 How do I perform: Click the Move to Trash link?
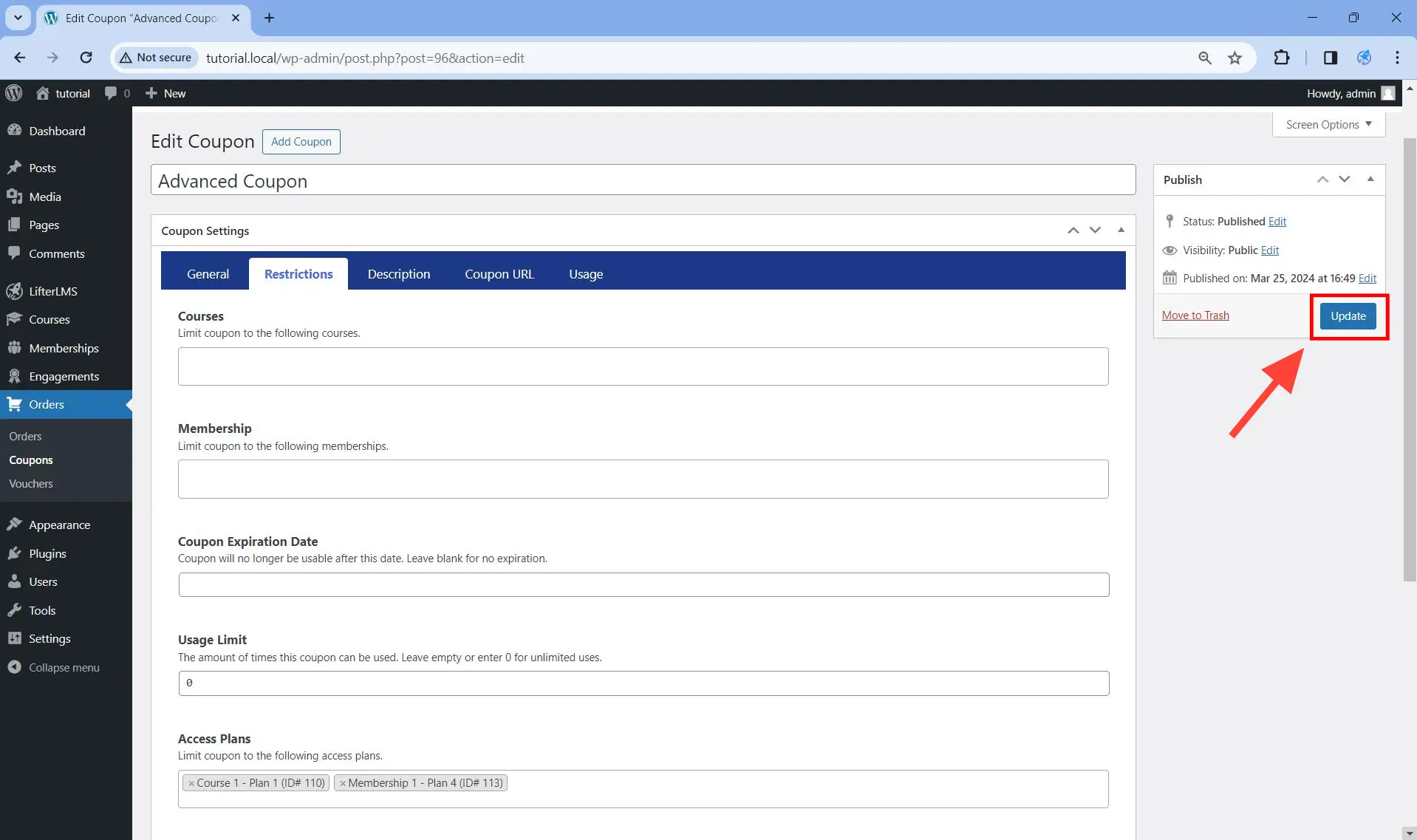(x=1195, y=315)
